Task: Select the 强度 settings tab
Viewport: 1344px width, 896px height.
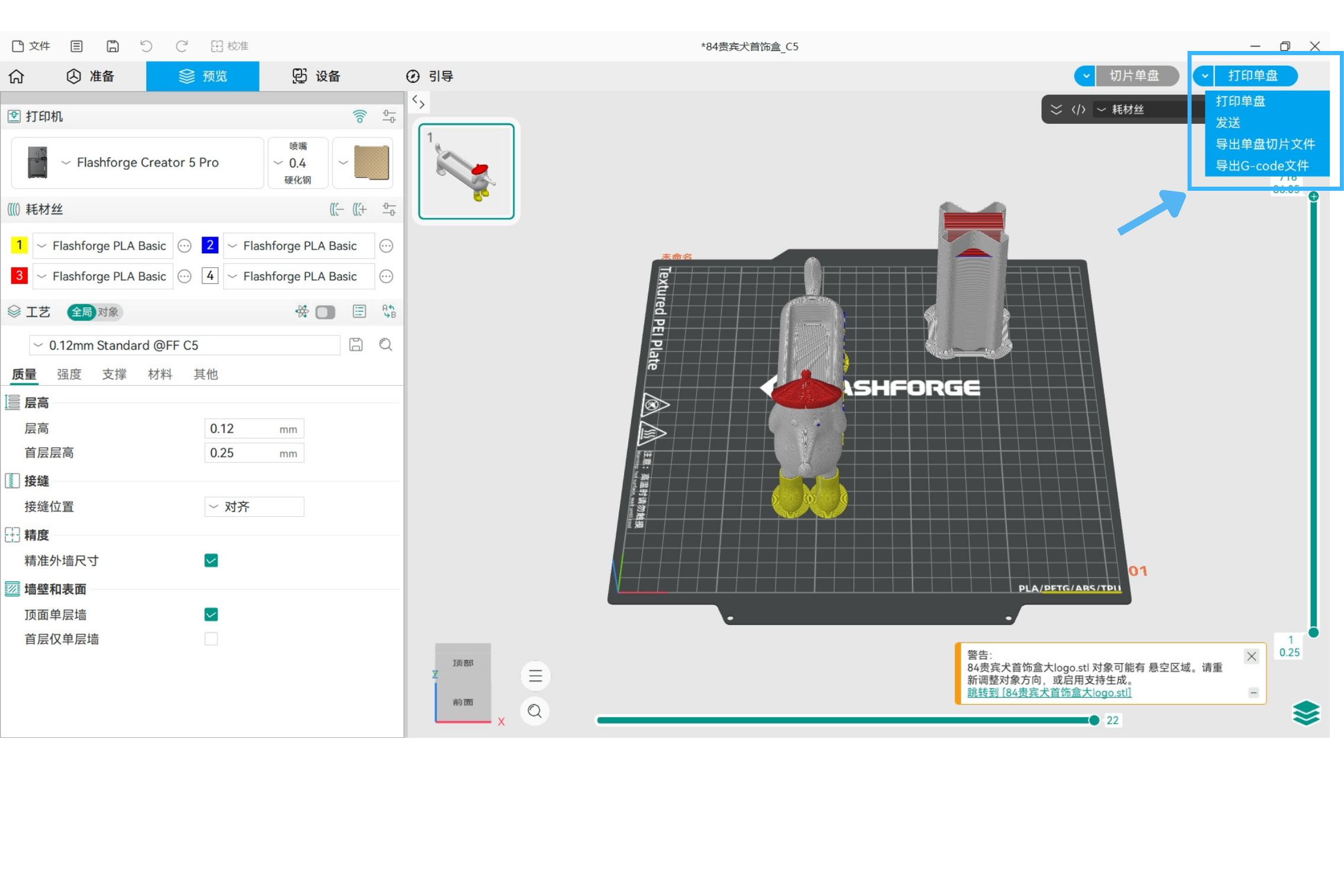Action: point(69,375)
